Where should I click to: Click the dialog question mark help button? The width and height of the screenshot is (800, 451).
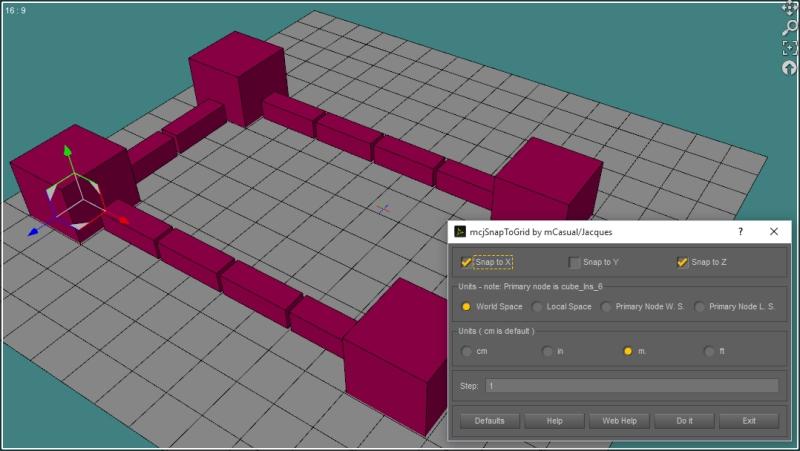point(740,232)
